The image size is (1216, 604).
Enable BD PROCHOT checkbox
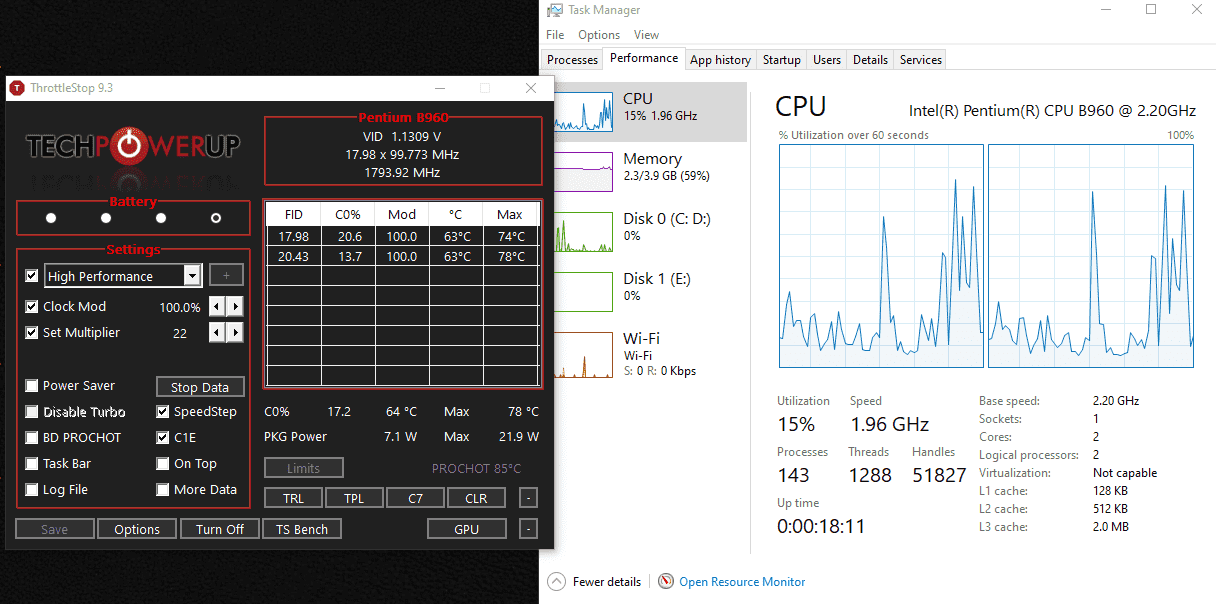tap(32, 438)
